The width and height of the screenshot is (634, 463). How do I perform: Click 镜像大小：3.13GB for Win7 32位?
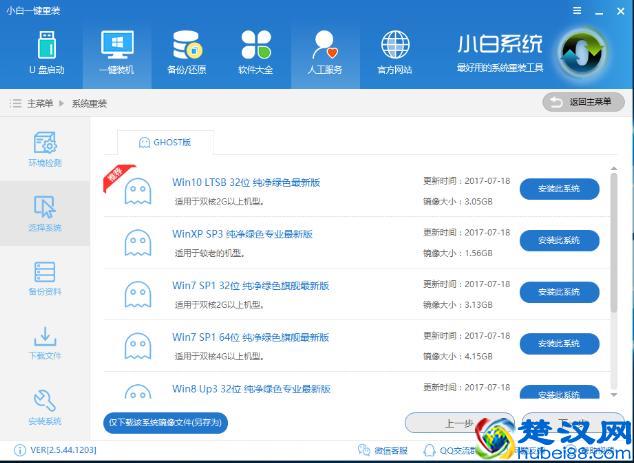pos(458,305)
